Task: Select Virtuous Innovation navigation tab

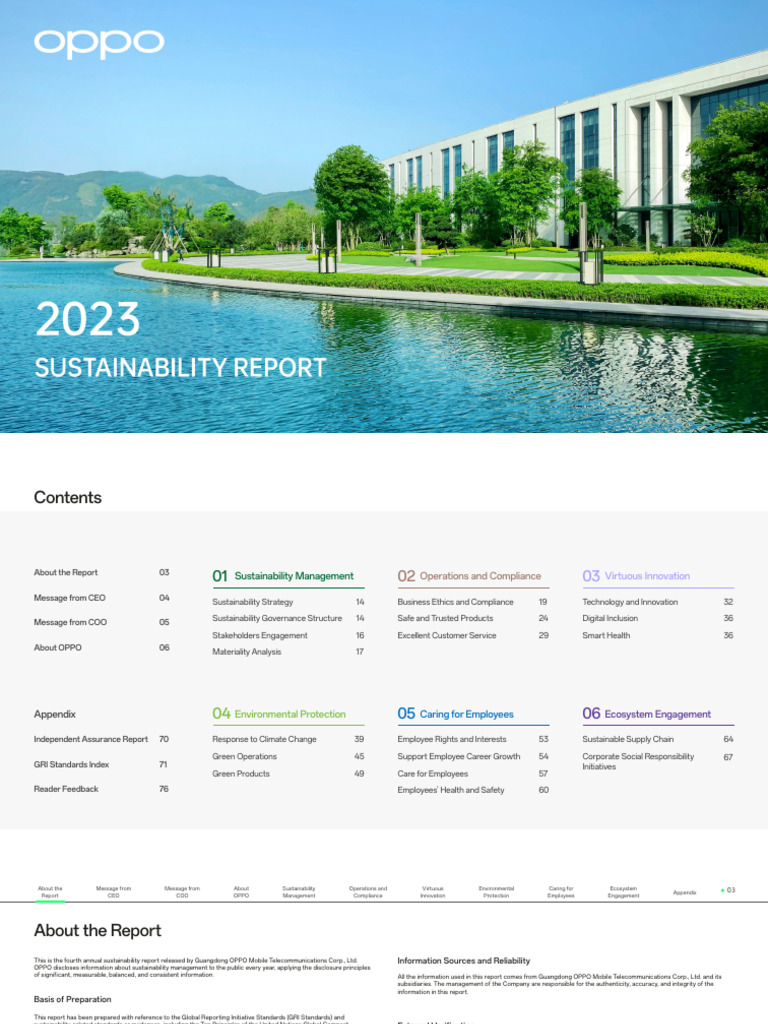Action: [x=432, y=892]
